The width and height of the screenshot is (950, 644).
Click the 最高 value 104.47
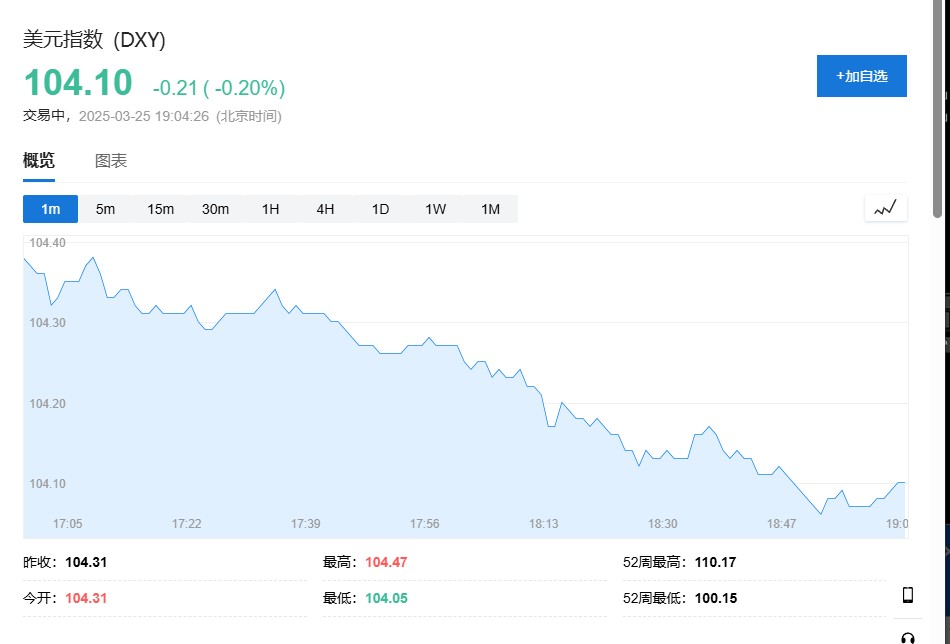(x=386, y=562)
